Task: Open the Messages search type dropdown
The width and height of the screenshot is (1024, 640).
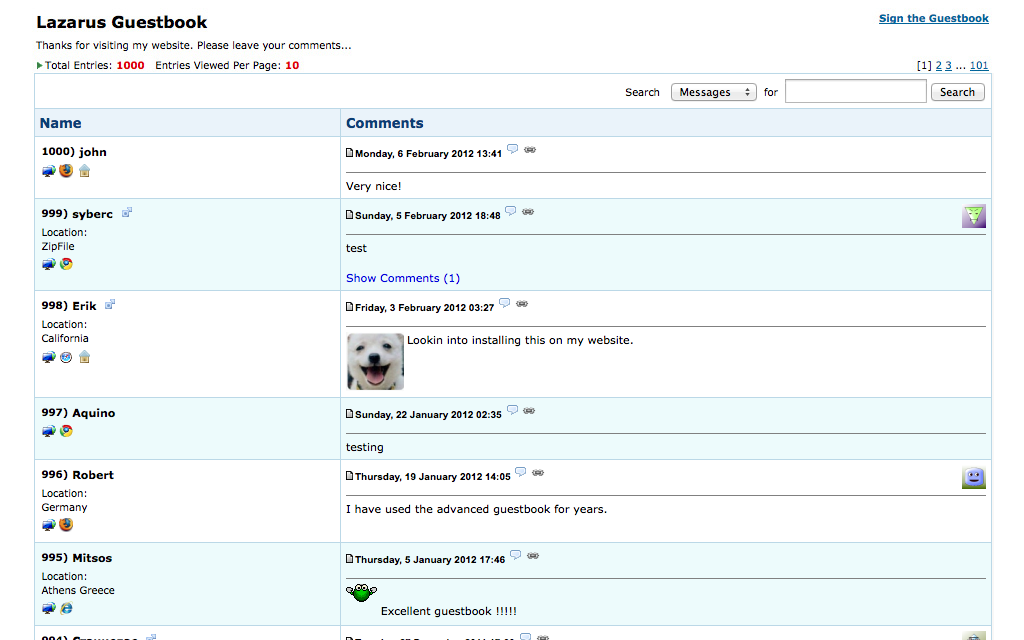Action: click(714, 92)
